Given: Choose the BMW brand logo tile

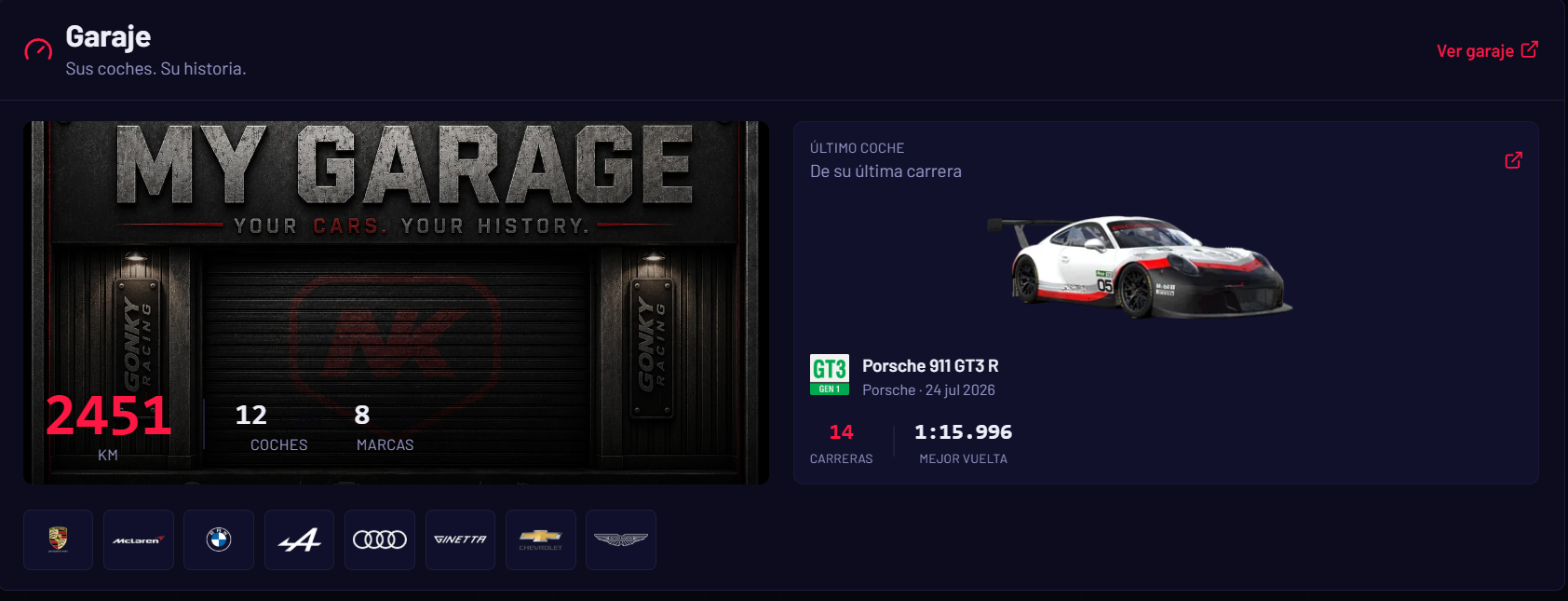Looking at the screenshot, I should pyautogui.click(x=219, y=540).
